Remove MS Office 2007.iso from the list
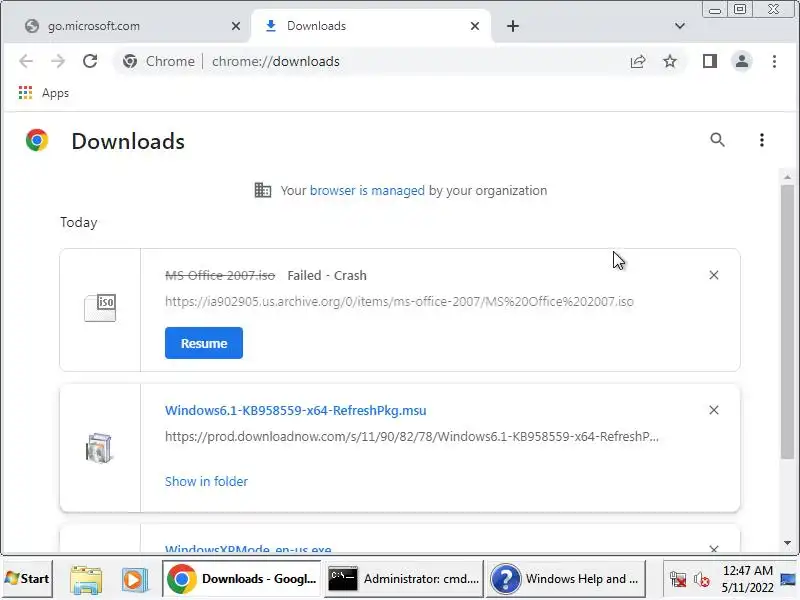The width and height of the screenshot is (800, 600). pos(714,276)
